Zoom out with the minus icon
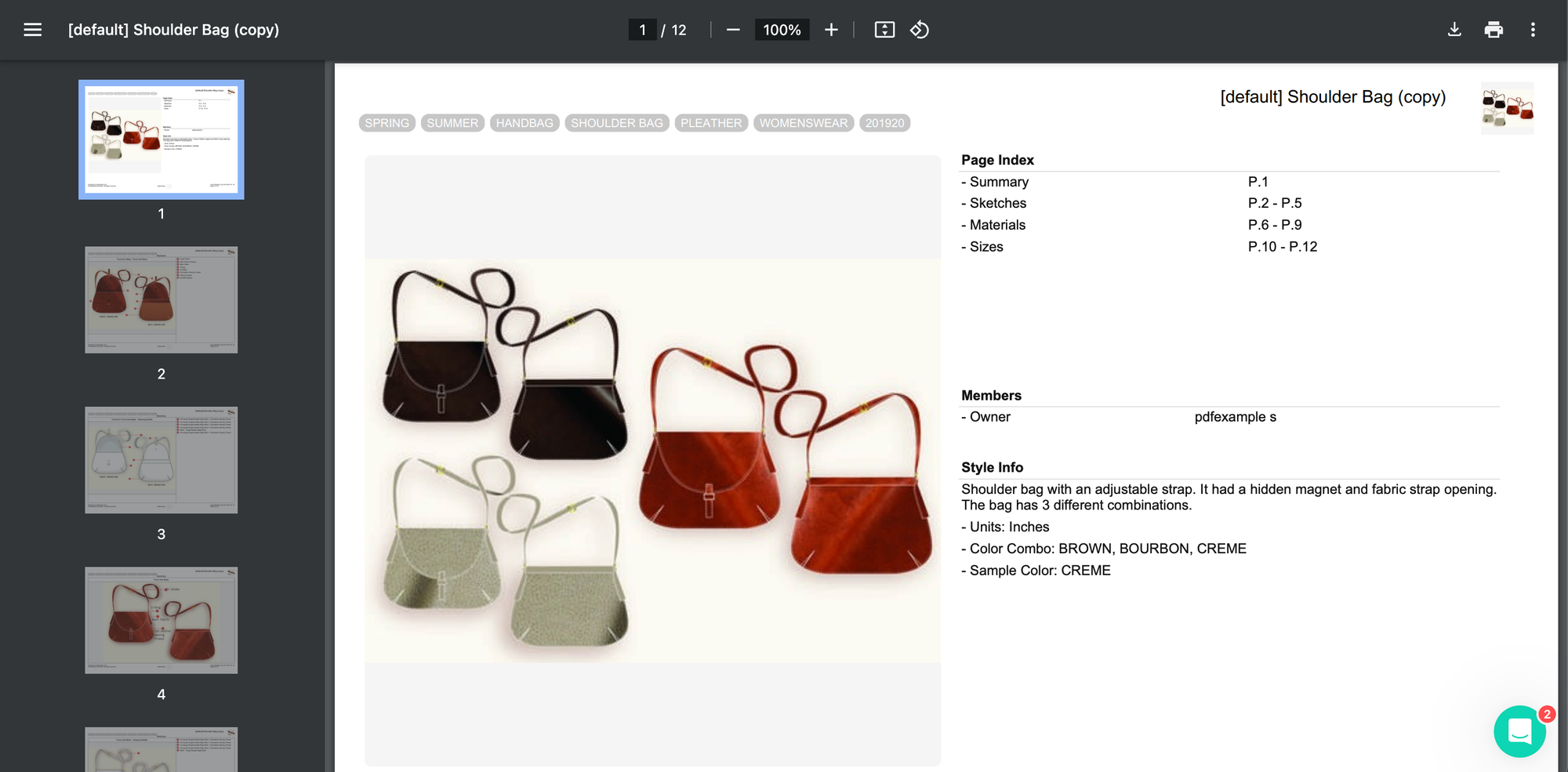1568x772 pixels. coord(733,30)
